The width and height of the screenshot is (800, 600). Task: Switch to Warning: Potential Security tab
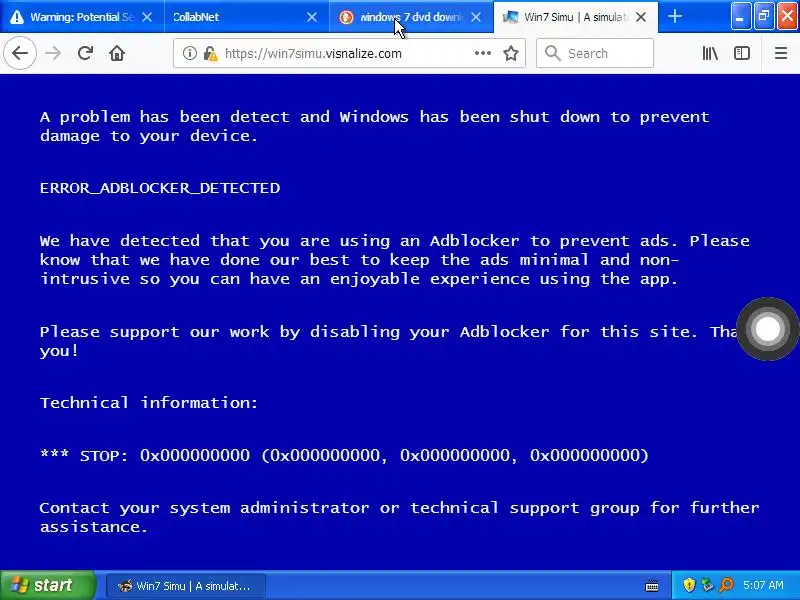click(82, 17)
